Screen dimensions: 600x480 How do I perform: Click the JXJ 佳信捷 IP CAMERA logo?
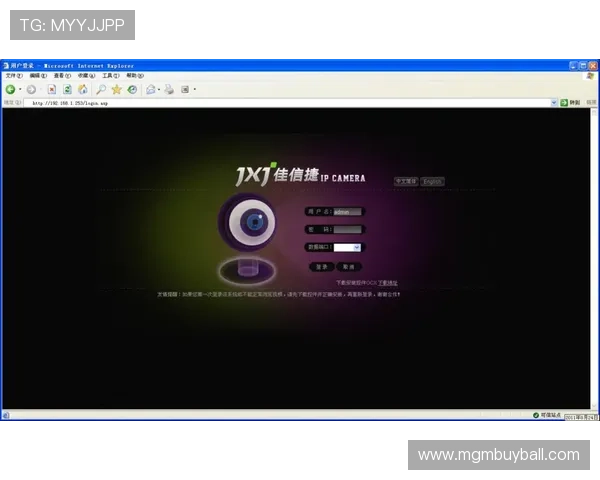(x=300, y=175)
